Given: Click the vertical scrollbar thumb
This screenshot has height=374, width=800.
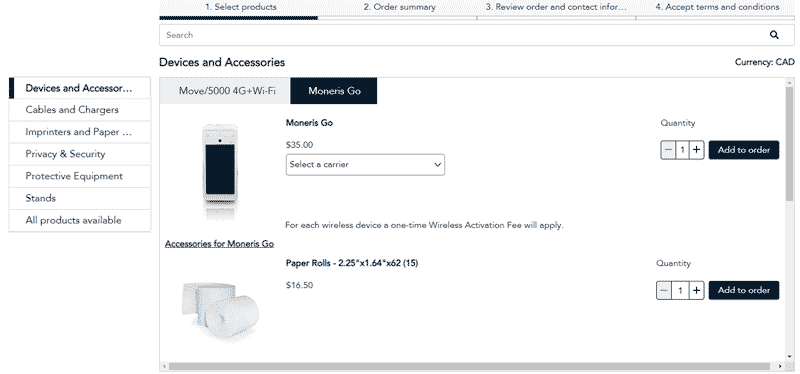Looking at the screenshot, I should tap(790, 143).
